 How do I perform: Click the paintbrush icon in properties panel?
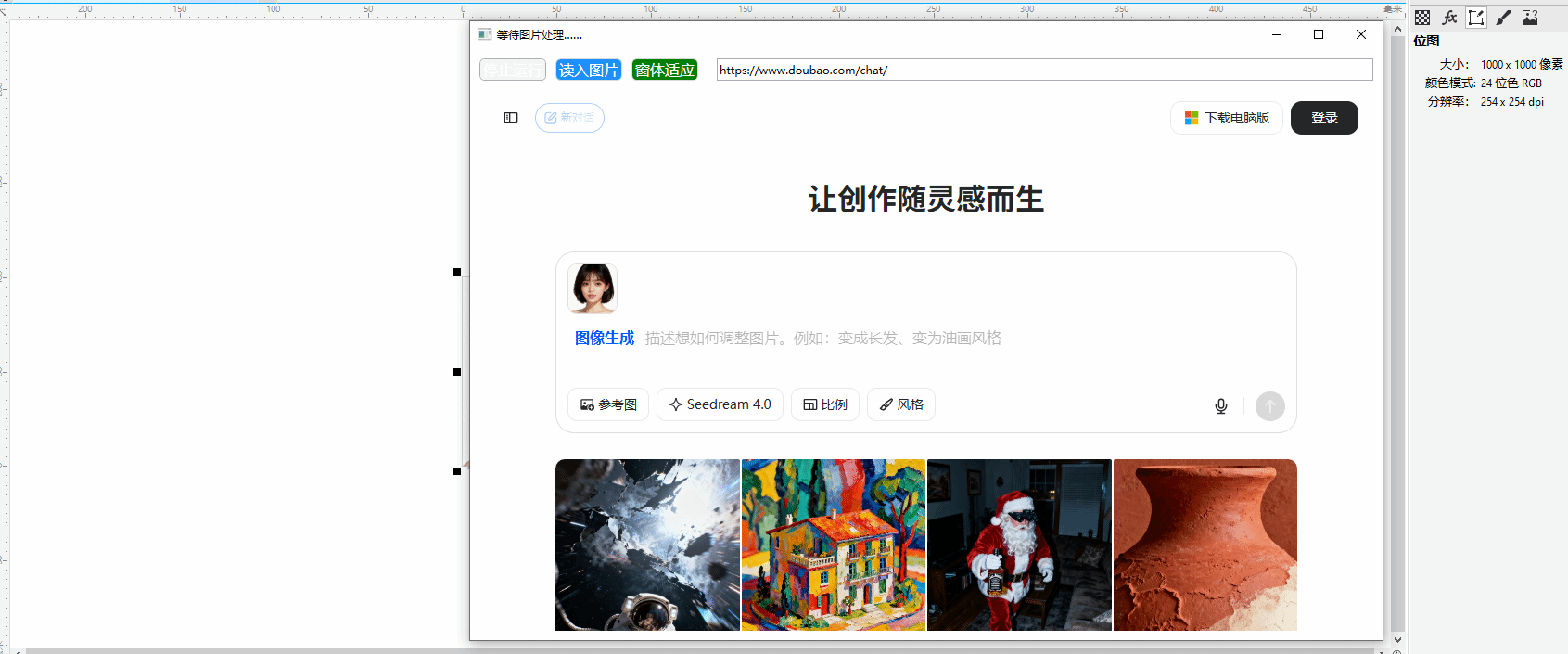click(x=1503, y=18)
